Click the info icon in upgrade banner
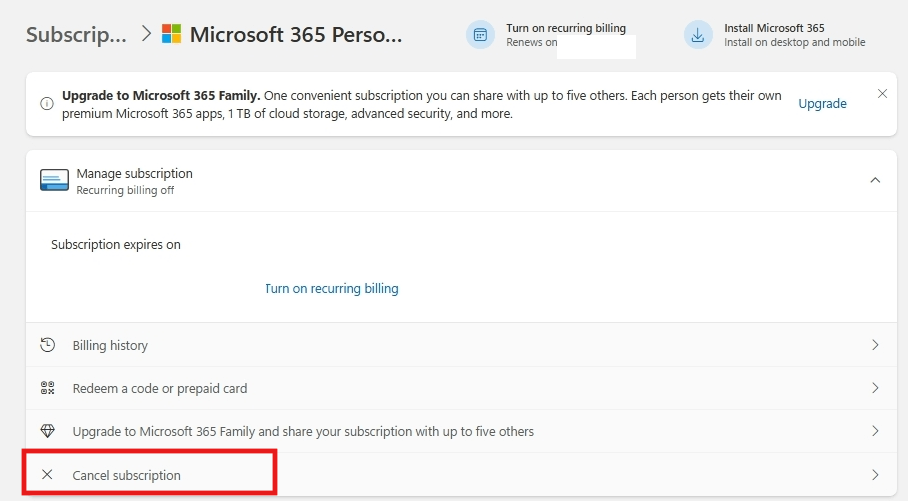Screen dimensions: 908x501 pos(47,104)
